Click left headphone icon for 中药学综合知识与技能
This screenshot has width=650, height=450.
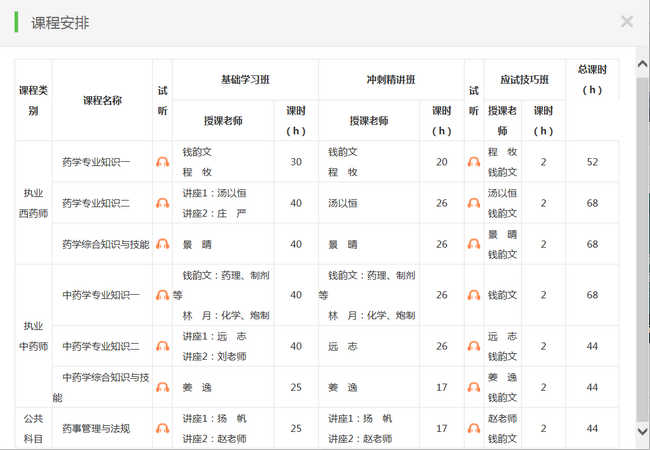pyautogui.click(x=162, y=387)
